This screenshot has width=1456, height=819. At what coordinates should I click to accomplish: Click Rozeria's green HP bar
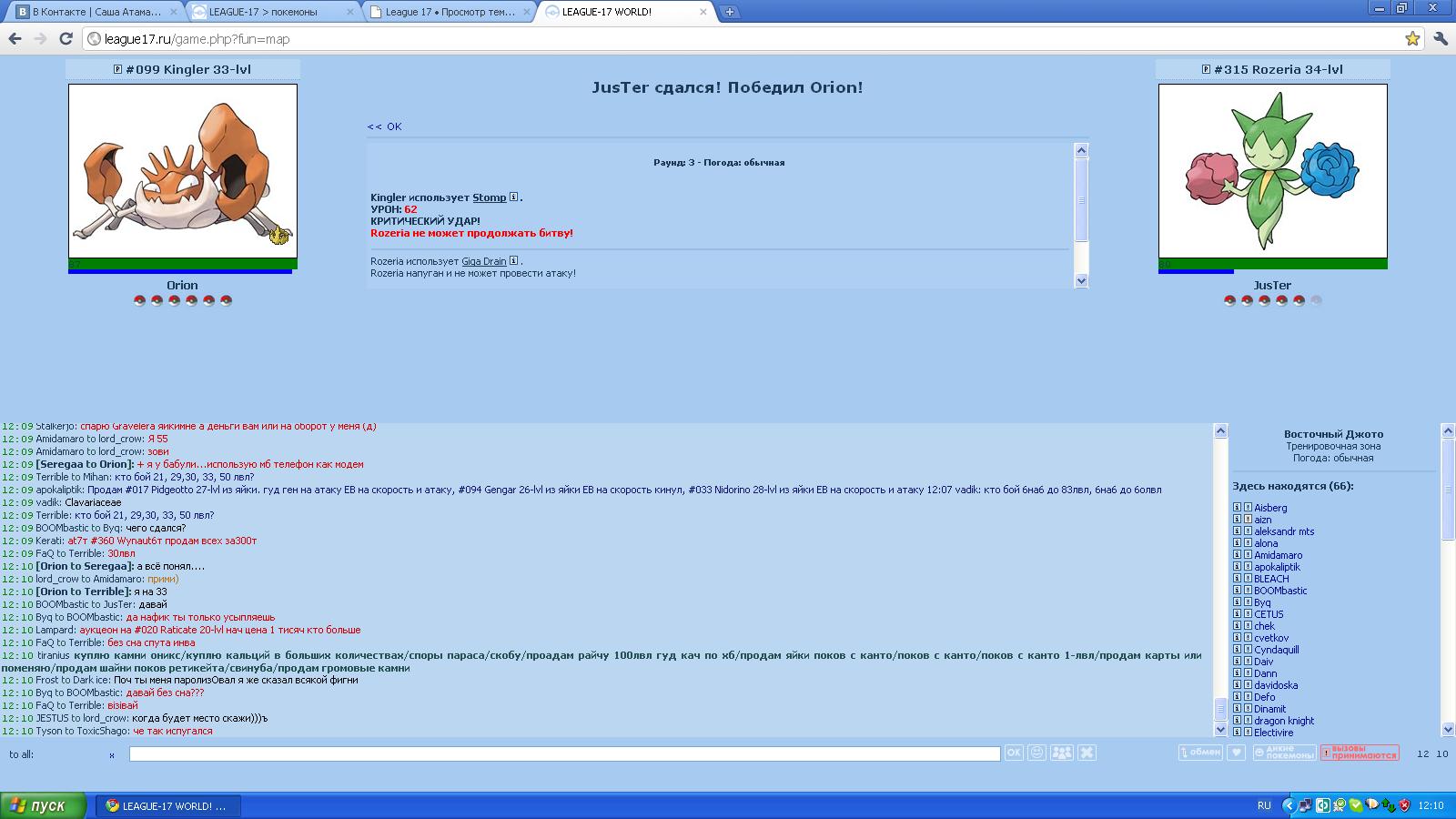[1272, 264]
